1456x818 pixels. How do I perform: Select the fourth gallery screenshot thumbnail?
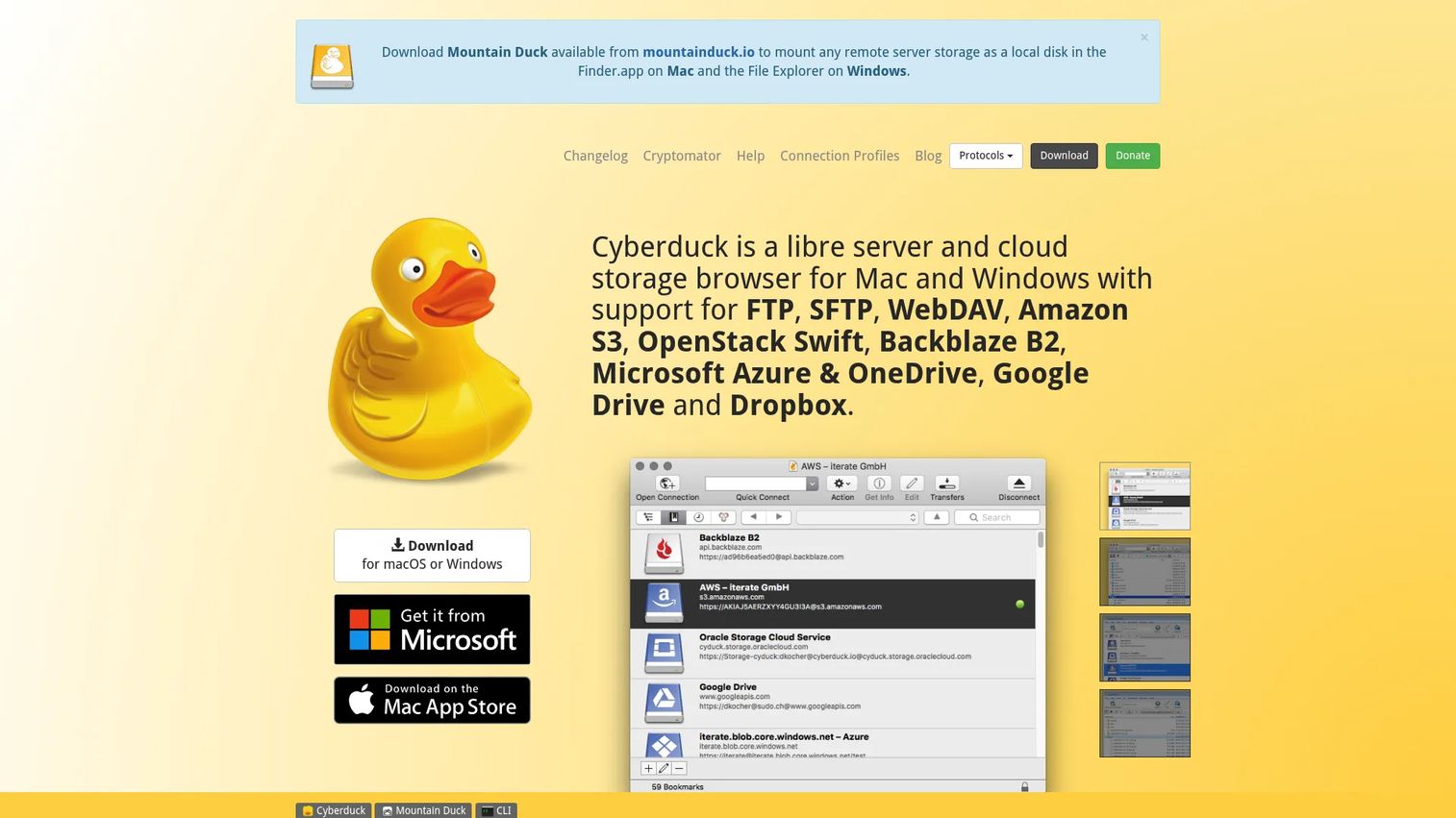[1144, 723]
